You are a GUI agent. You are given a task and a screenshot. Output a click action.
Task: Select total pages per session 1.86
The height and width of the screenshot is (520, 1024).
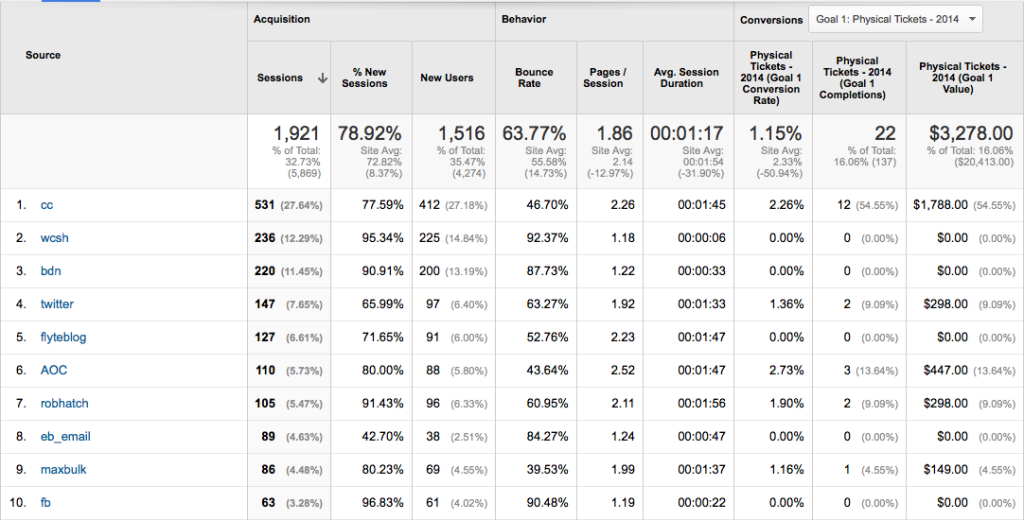tap(615, 133)
